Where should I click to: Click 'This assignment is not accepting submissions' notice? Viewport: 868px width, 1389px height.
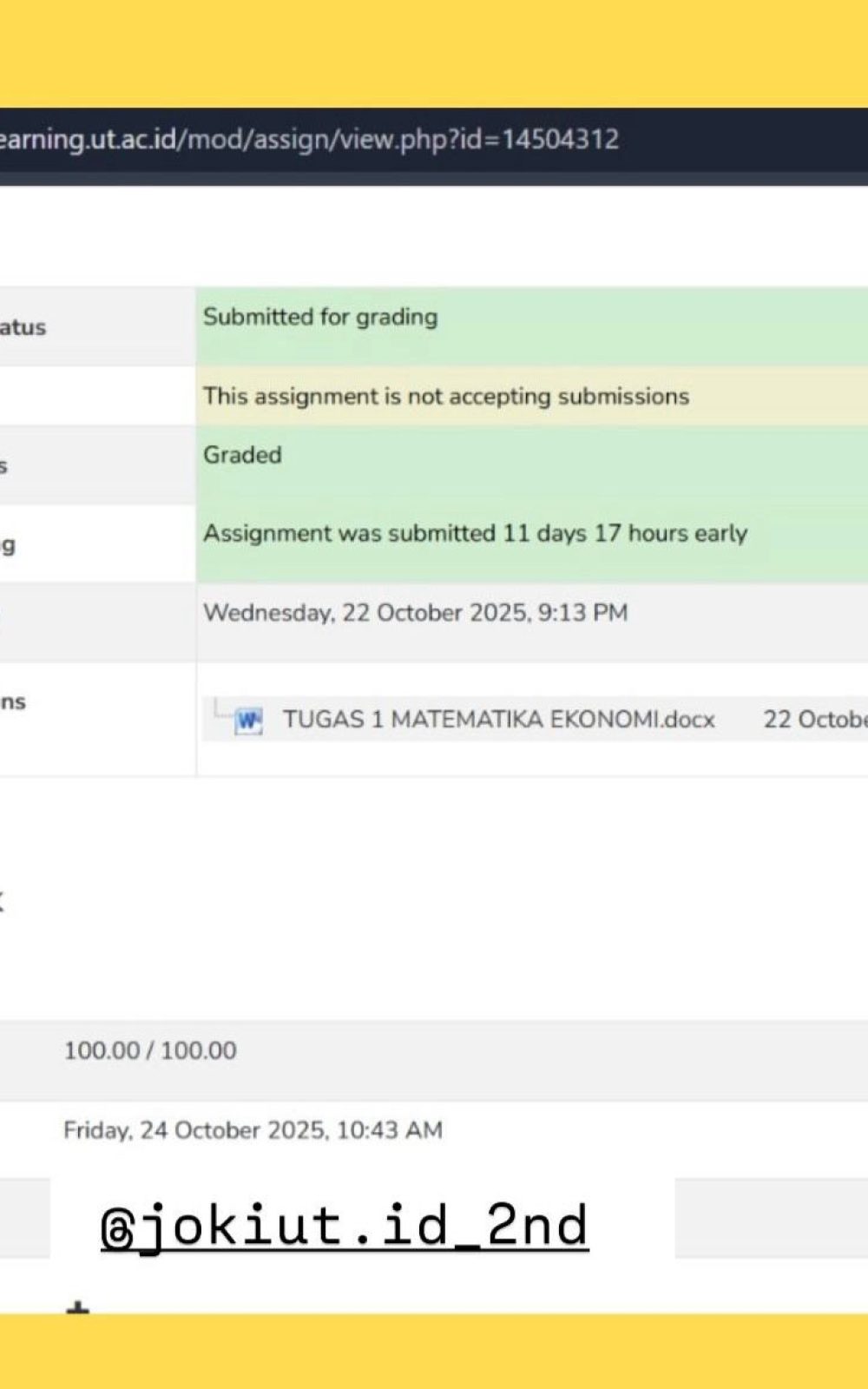pyautogui.click(x=446, y=397)
